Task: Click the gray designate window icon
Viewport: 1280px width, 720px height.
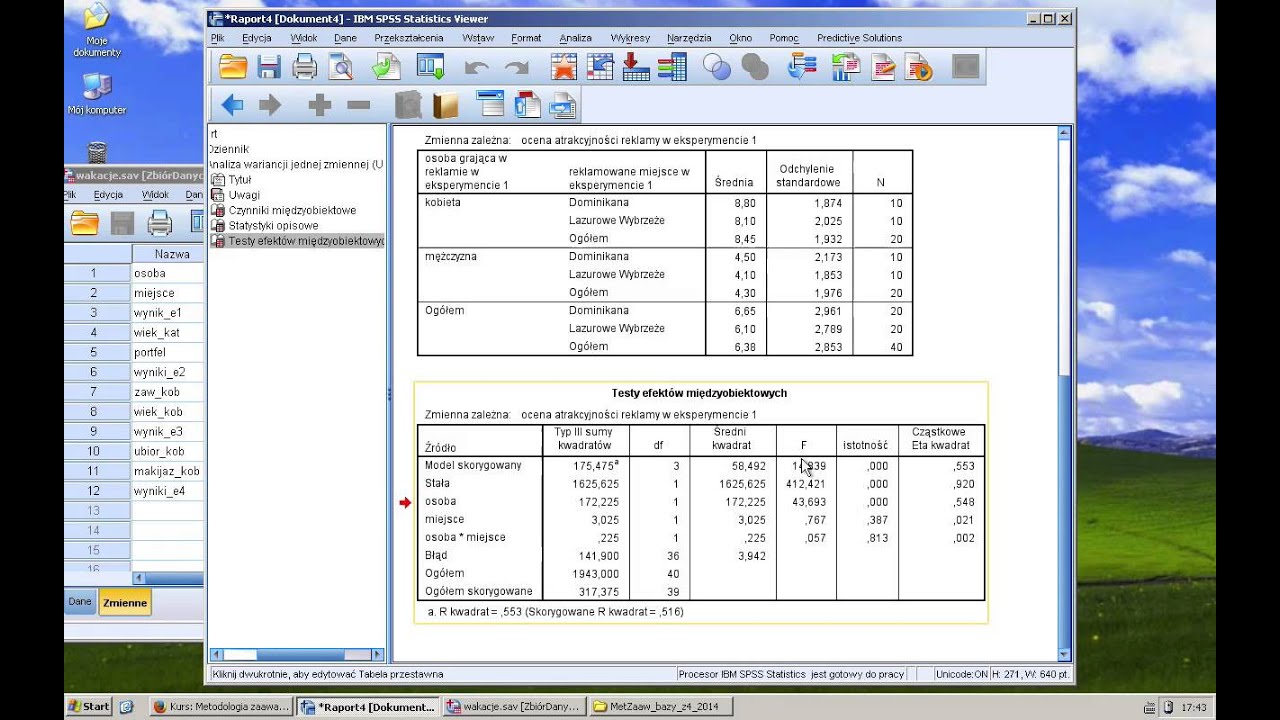Action: click(965, 67)
